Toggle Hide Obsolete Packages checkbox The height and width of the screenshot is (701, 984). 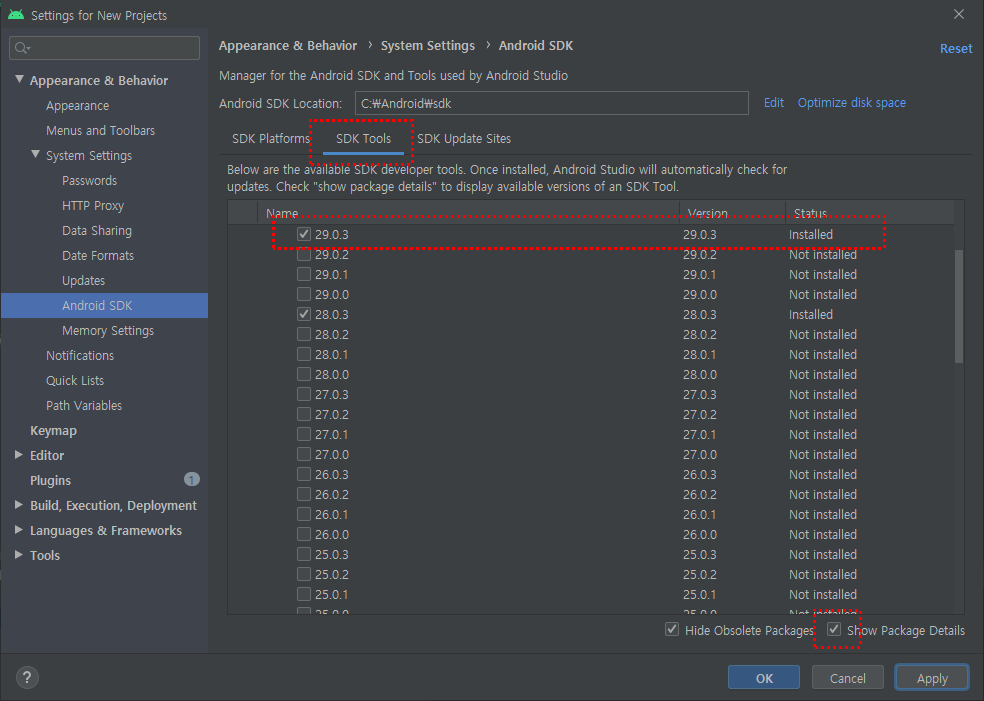(x=672, y=629)
